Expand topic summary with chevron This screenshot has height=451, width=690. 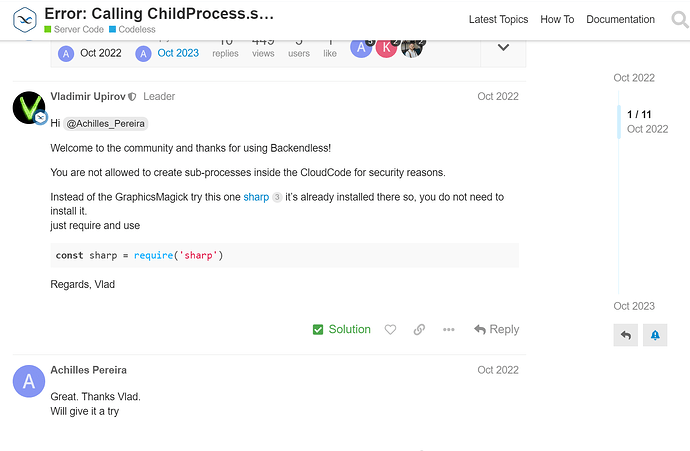point(503,48)
